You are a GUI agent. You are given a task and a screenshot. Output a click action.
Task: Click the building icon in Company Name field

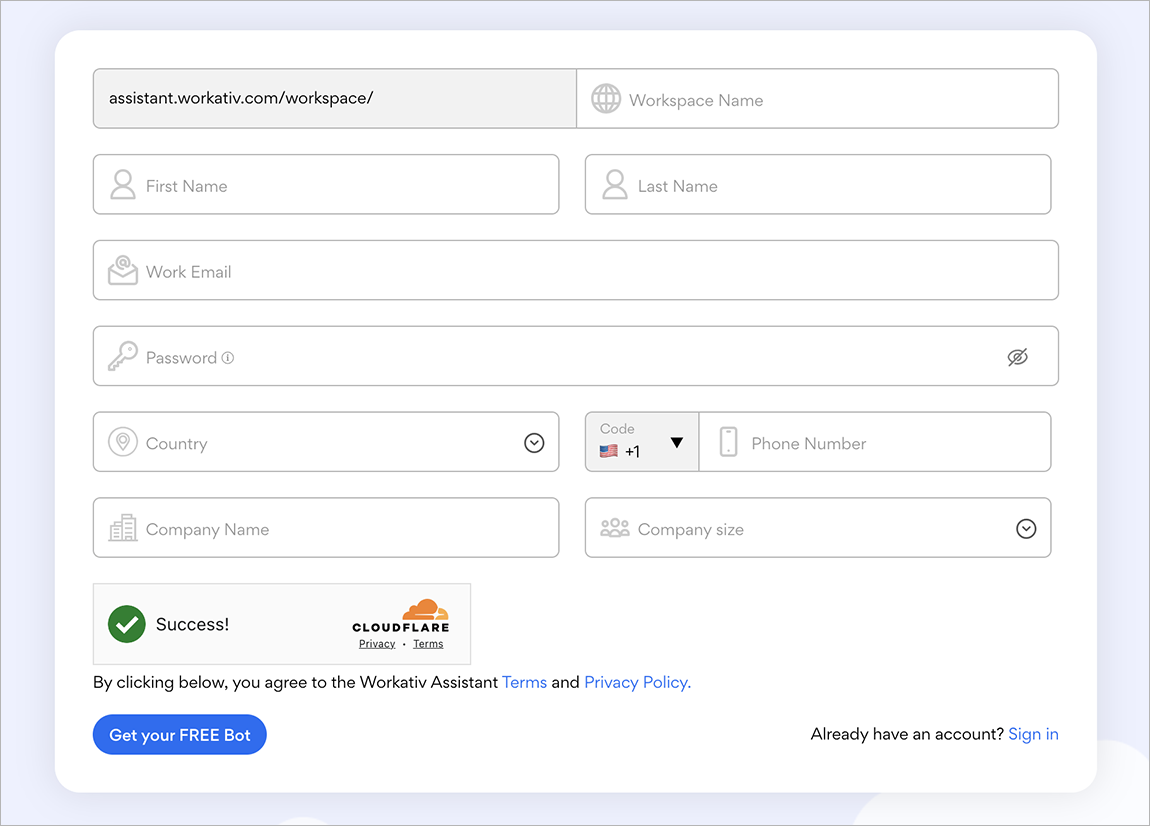coord(123,529)
